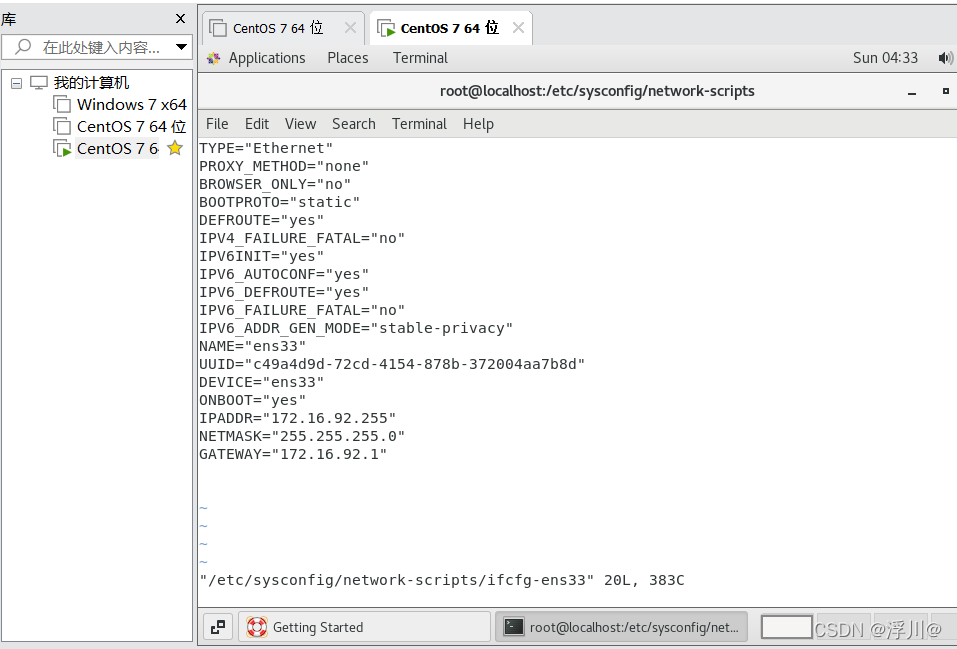
Task: Close the first CentOS 7 64 位 tab
Action: 350,27
